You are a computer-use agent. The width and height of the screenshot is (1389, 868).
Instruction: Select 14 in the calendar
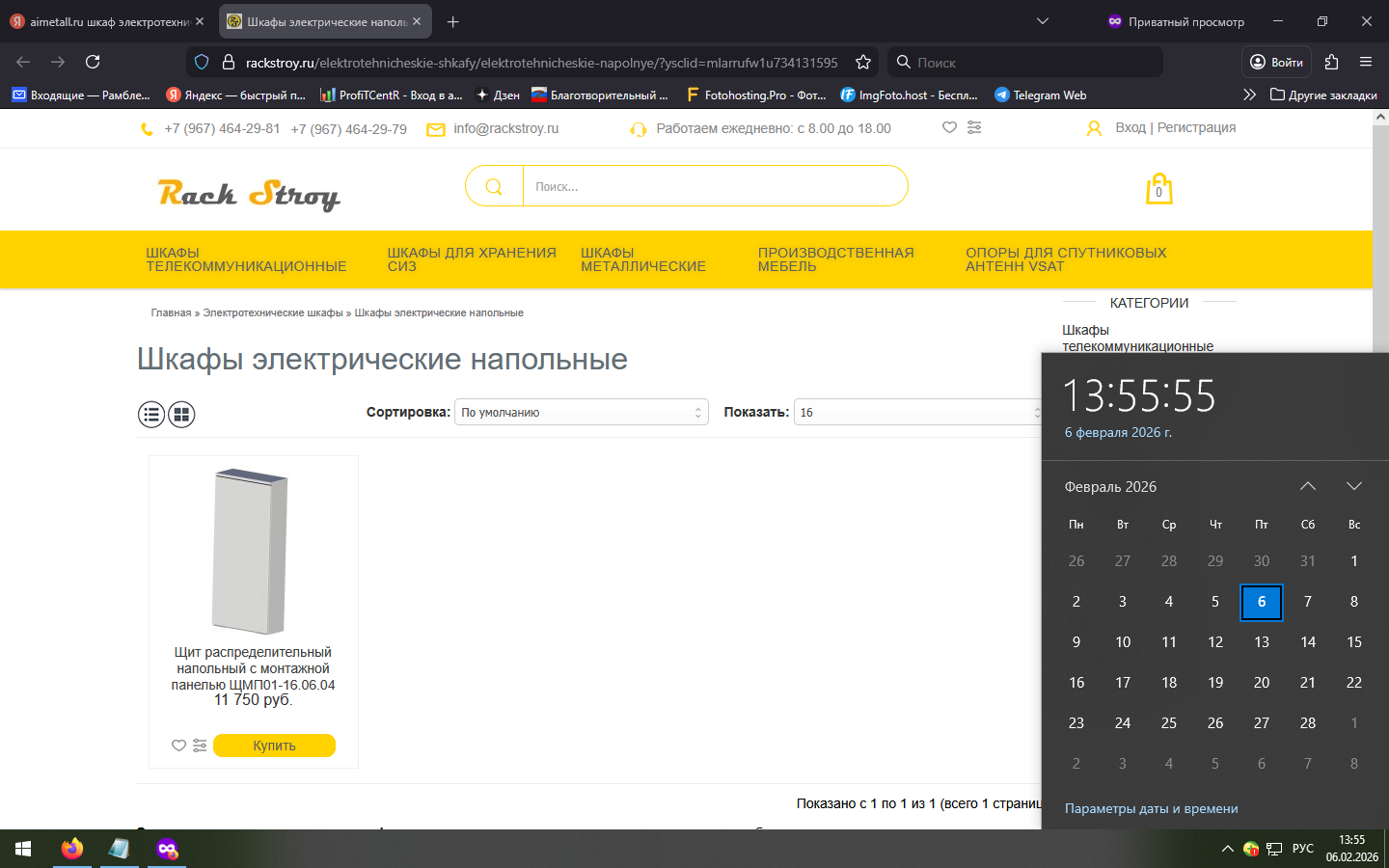(1308, 642)
